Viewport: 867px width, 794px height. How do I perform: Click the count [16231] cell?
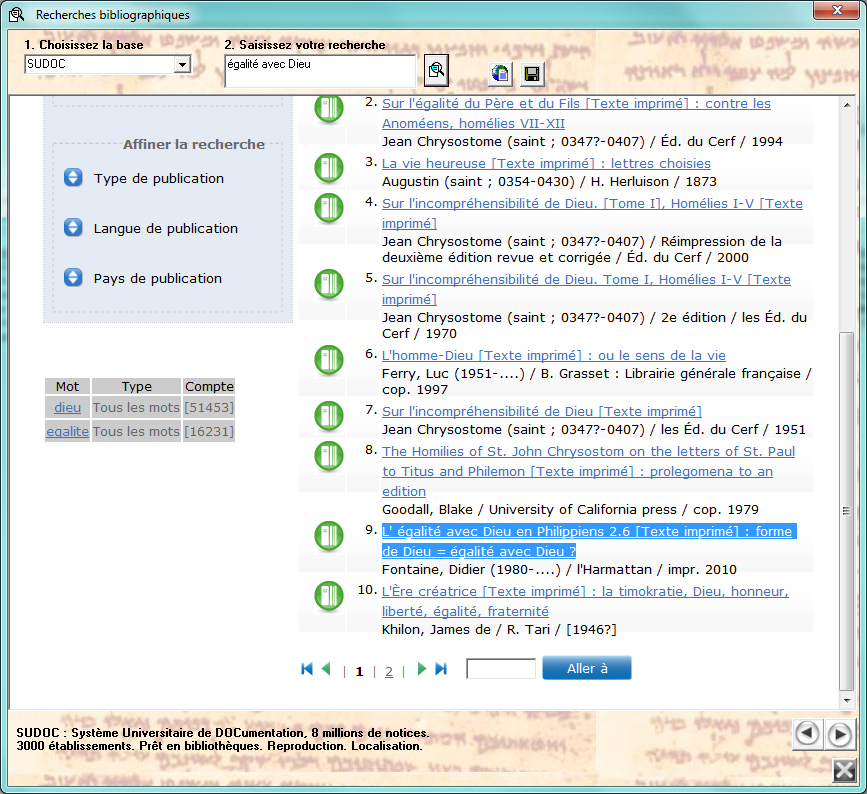[x=209, y=431]
